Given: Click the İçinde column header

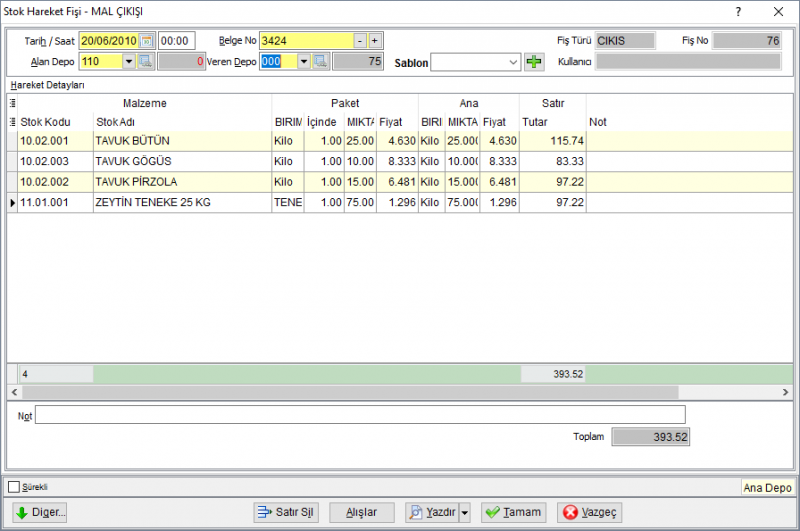Looking at the screenshot, I should pos(324,122).
